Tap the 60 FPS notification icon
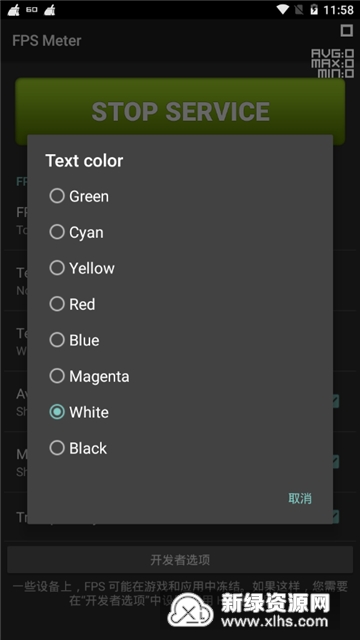The image size is (360, 640). (31, 9)
